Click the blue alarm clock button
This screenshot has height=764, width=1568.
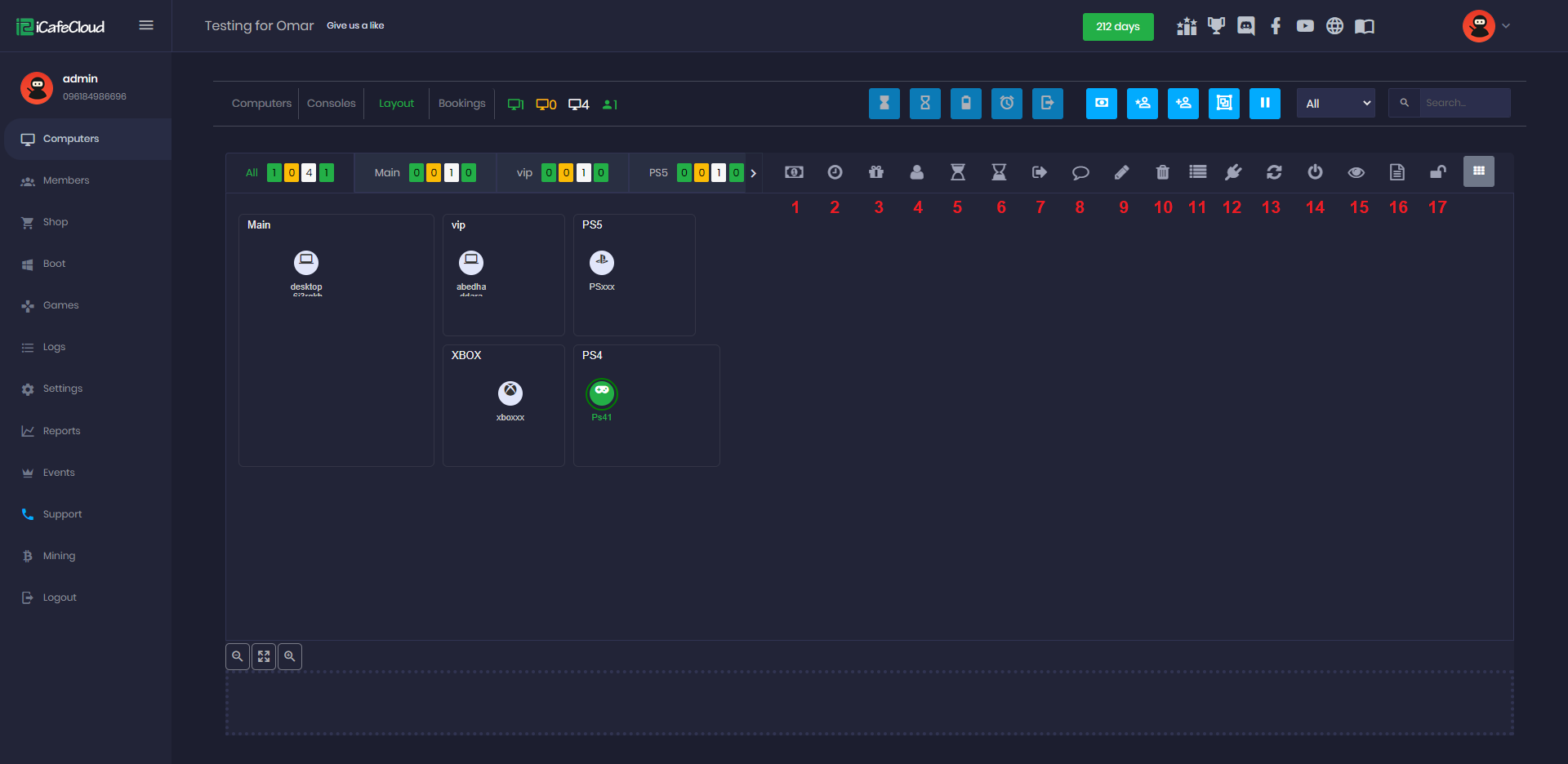click(1006, 104)
